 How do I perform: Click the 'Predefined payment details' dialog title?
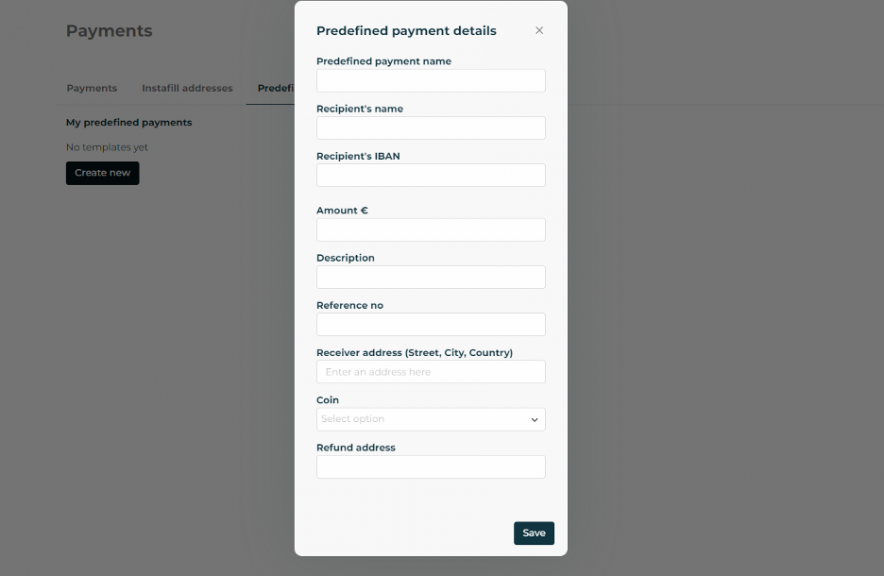tap(406, 31)
